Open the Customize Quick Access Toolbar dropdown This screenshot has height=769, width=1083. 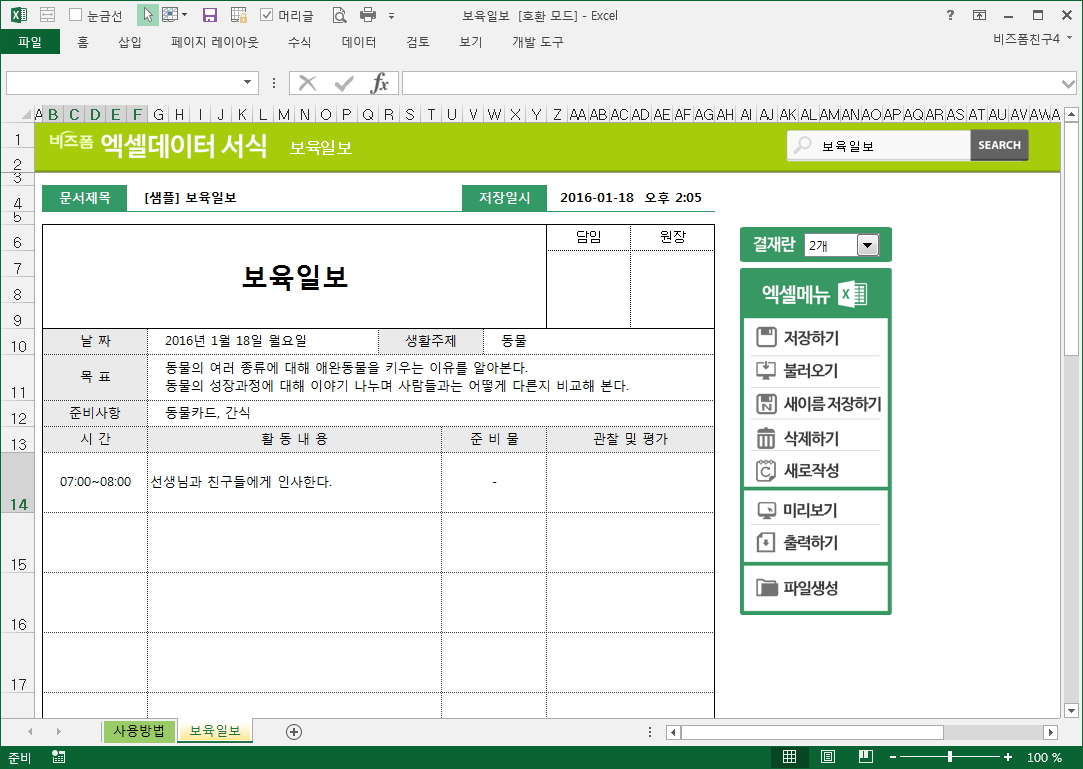391,16
